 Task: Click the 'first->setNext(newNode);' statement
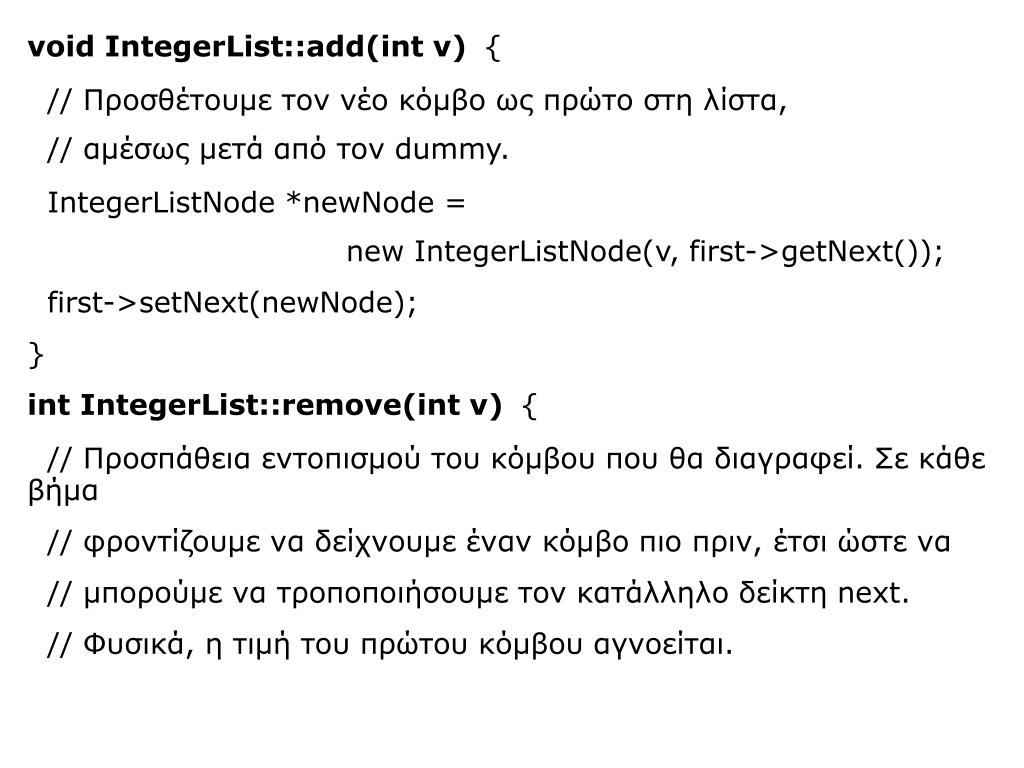click(232, 303)
